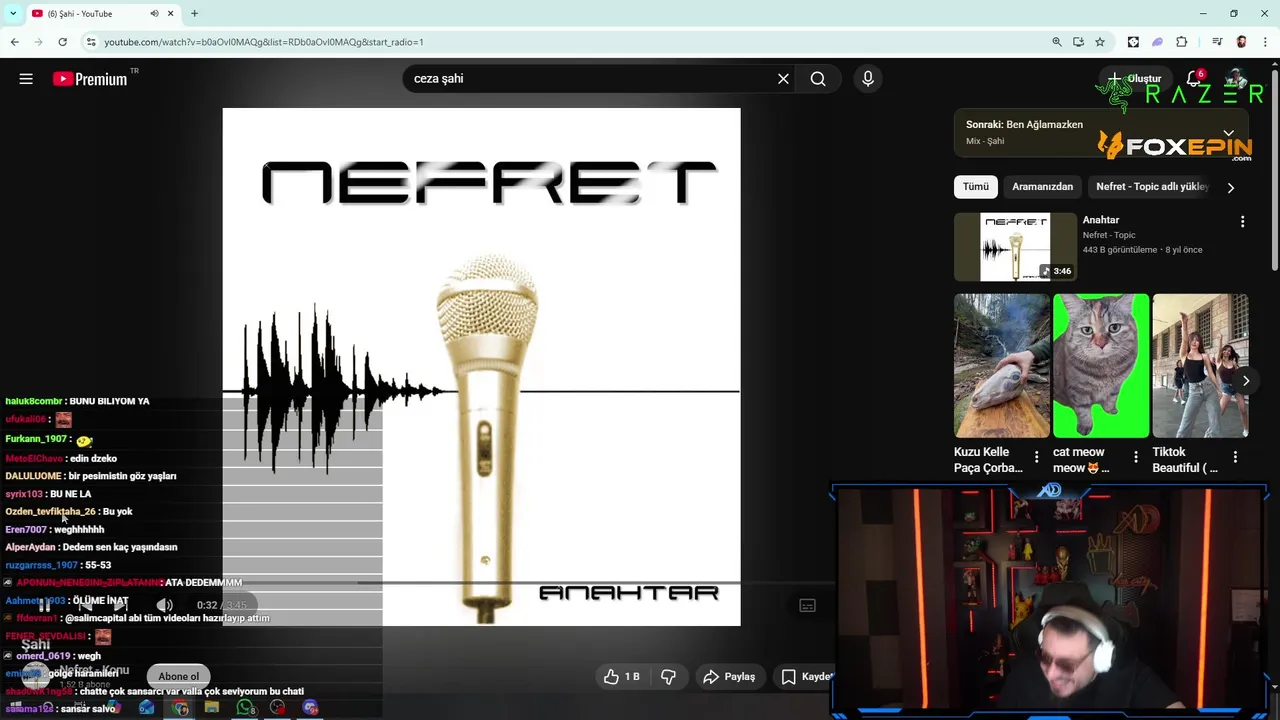This screenshot has width=1280, height=720.
Task: Show more filter chips with arrow
Action: 1230,187
